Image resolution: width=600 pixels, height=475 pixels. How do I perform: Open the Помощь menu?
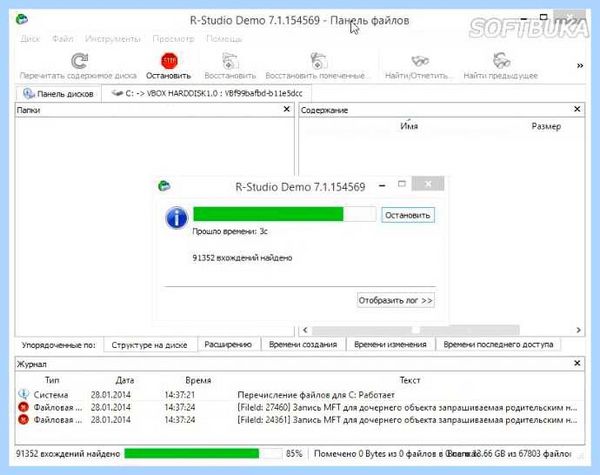click(224, 39)
